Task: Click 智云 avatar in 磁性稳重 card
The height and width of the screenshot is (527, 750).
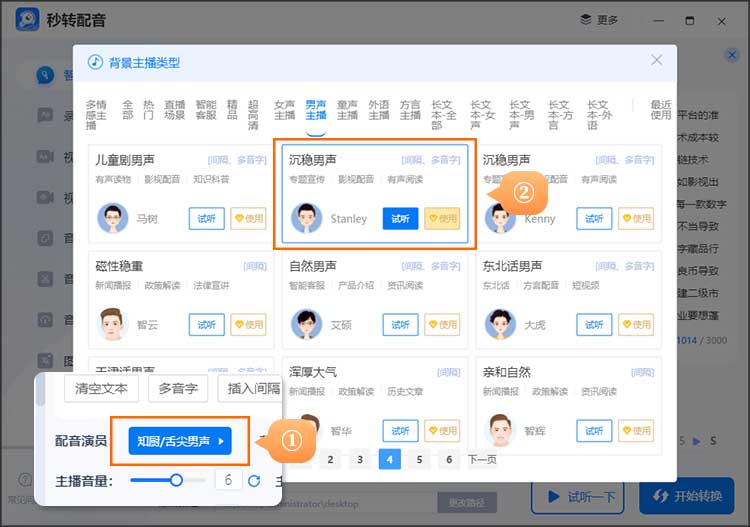Action: 113,324
